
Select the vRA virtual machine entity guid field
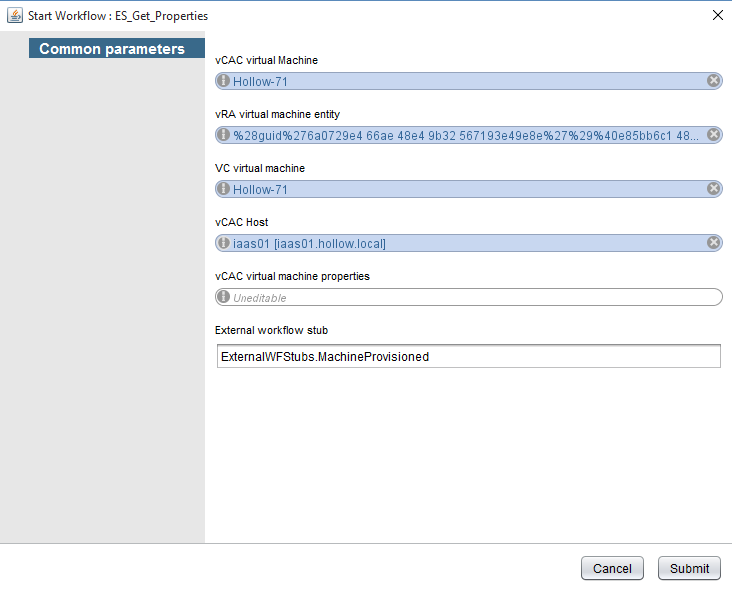click(460, 135)
